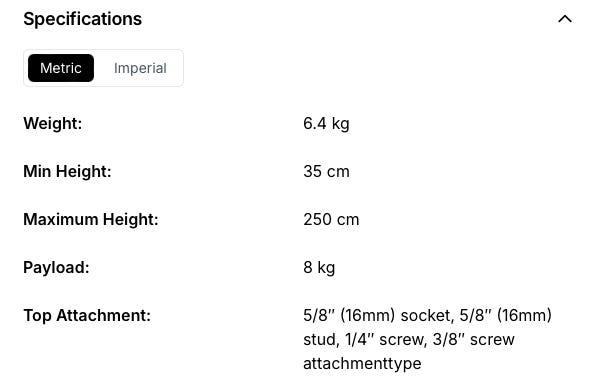
Task: Click the 3/8″ screw text
Action: pos(474,340)
